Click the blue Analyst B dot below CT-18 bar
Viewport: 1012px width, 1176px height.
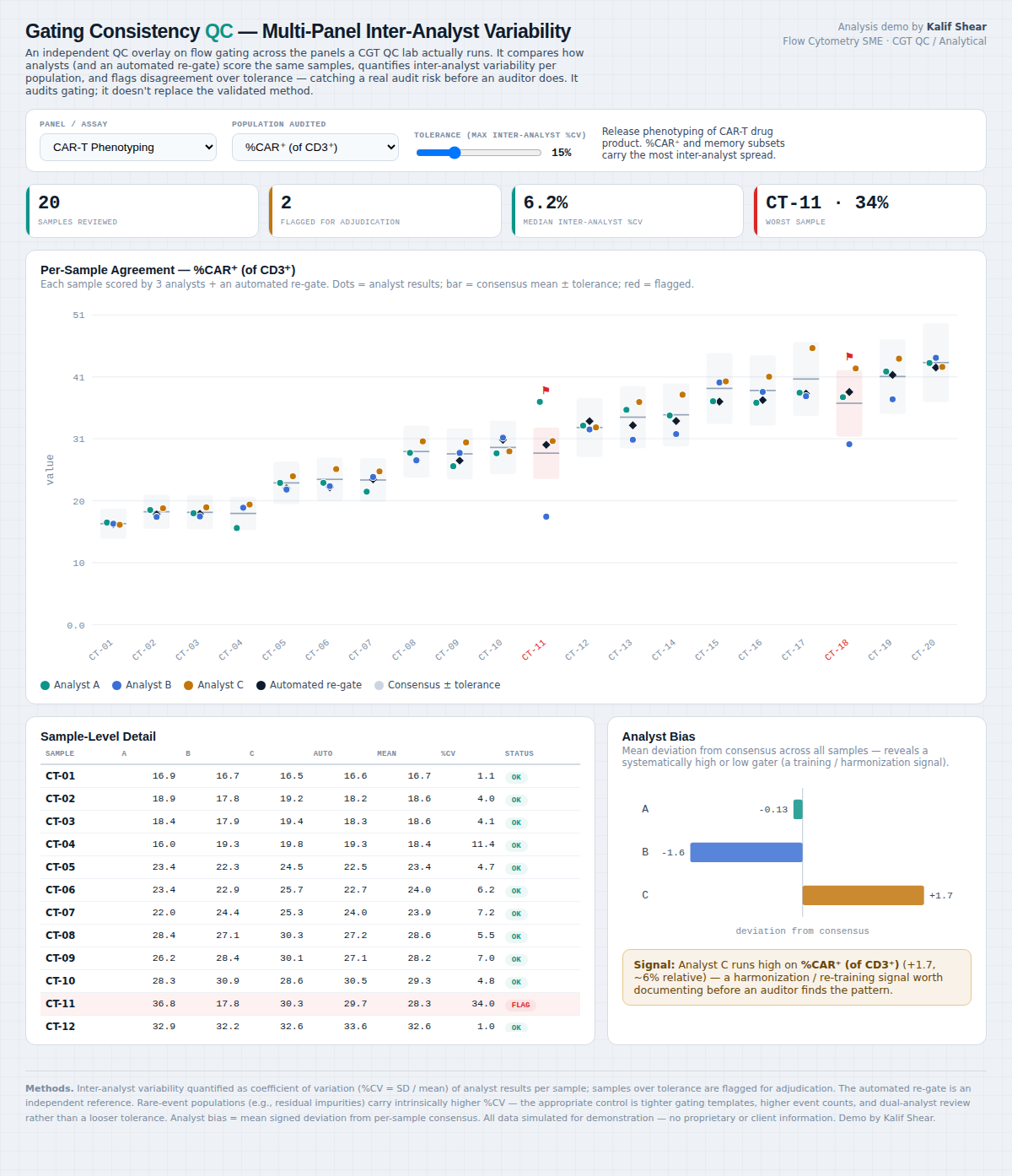point(849,444)
